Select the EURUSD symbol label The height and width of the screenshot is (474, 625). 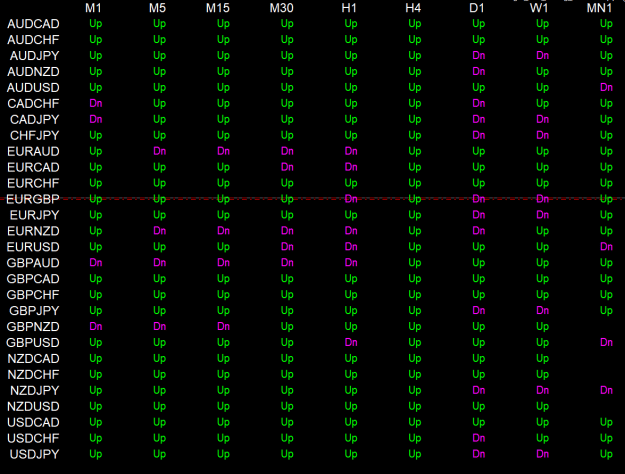tap(33, 247)
